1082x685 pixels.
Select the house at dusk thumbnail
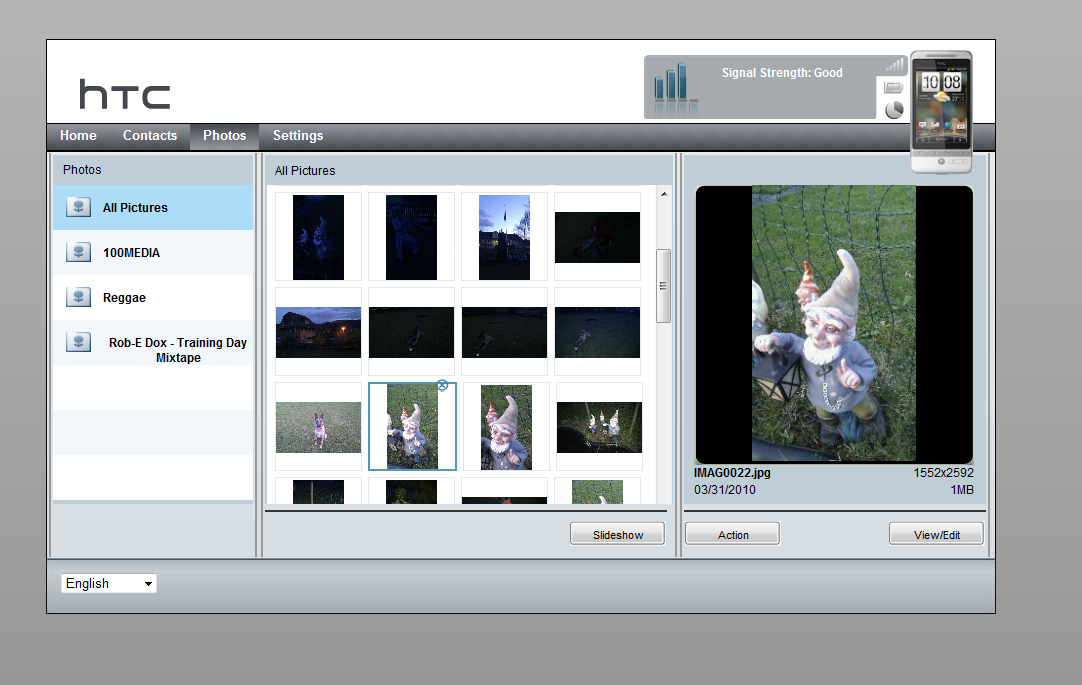(x=318, y=332)
